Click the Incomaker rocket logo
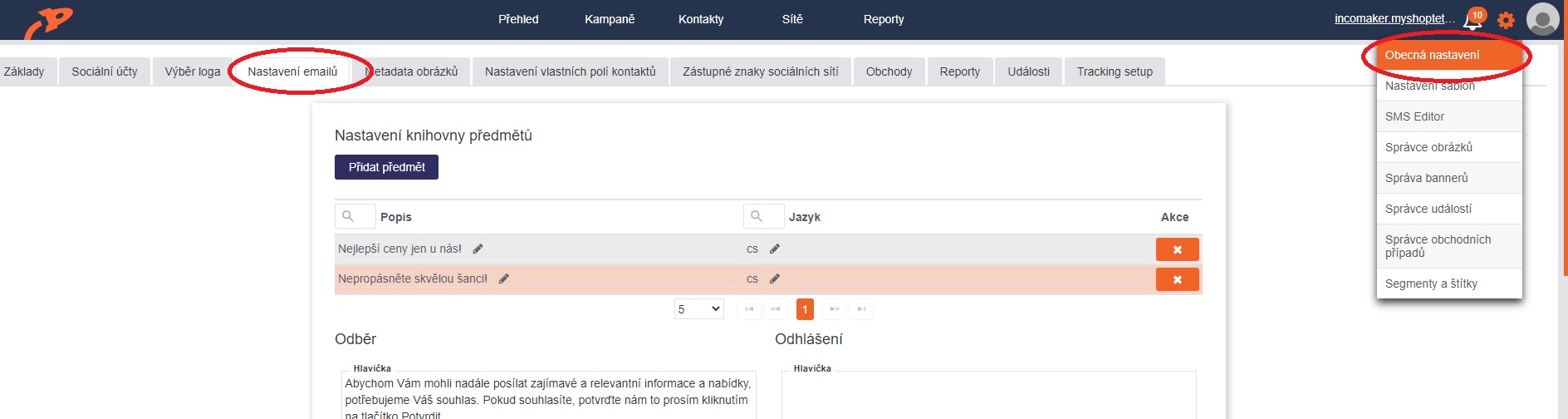Viewport: 1568px width, 419px height. [x=48, y=22]
